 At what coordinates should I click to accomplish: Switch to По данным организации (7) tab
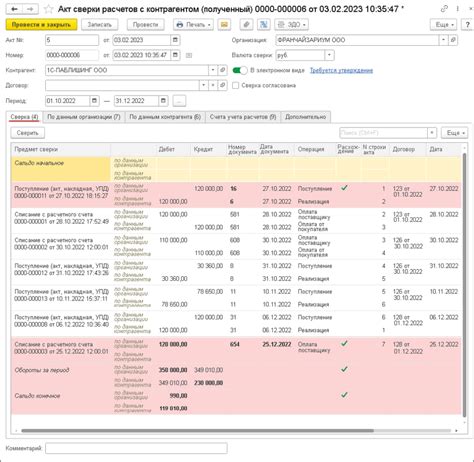(x=84, y=117)
